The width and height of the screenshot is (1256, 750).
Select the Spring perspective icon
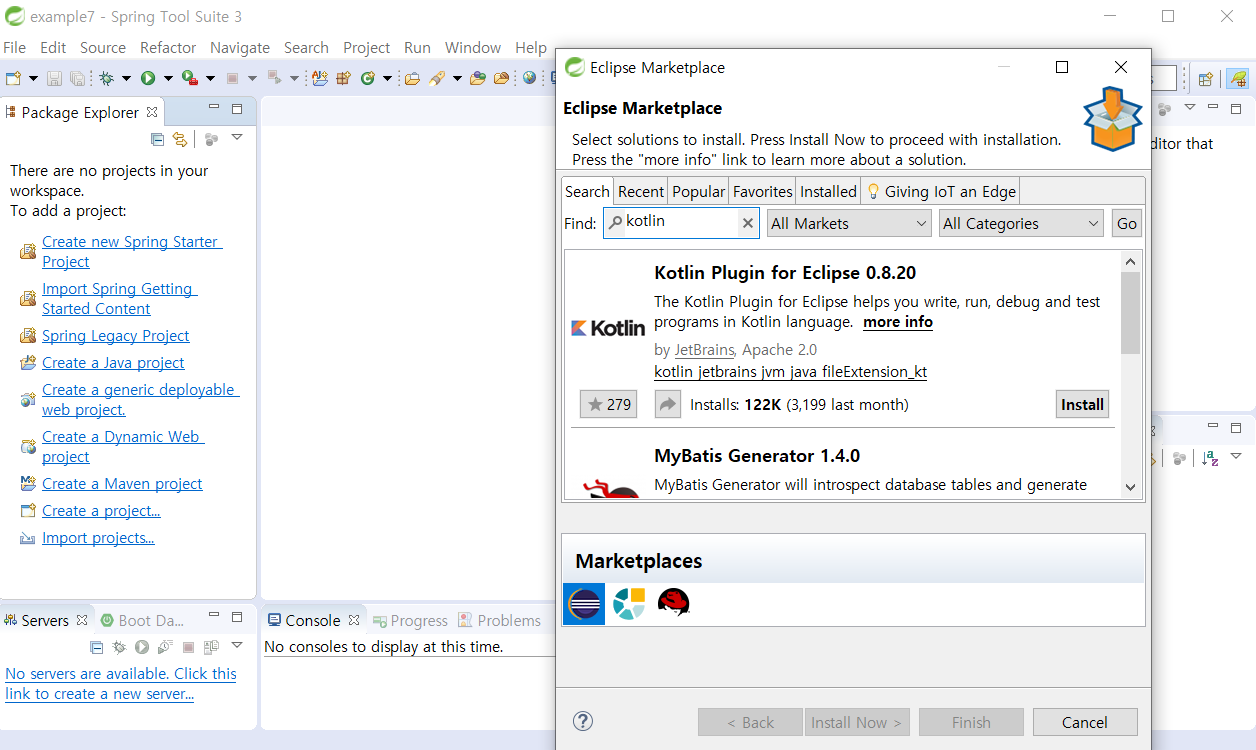pyautogui.click(x=1238, y=79)
